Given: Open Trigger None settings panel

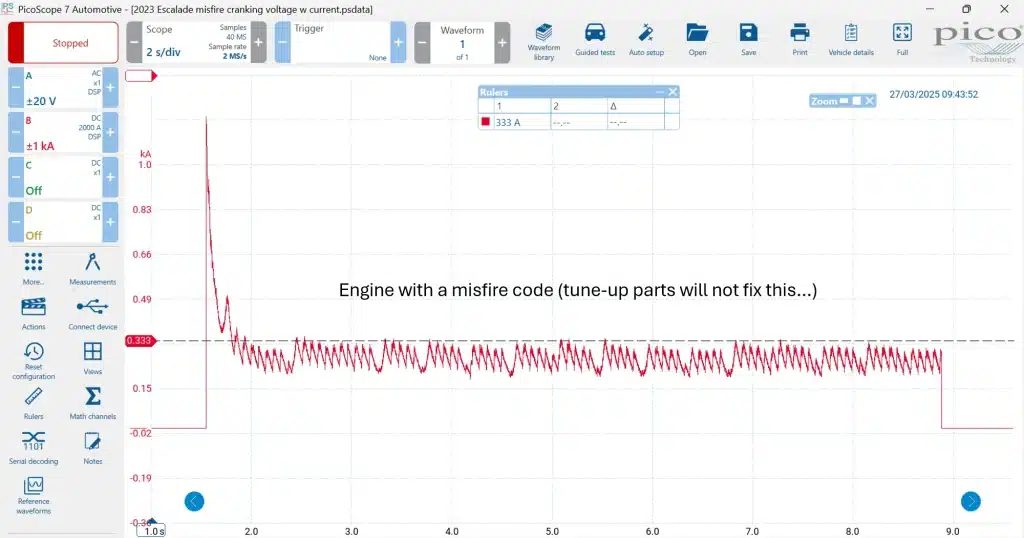Looking at the screenshot, I should pyautogui.click(x=340, y=42).
